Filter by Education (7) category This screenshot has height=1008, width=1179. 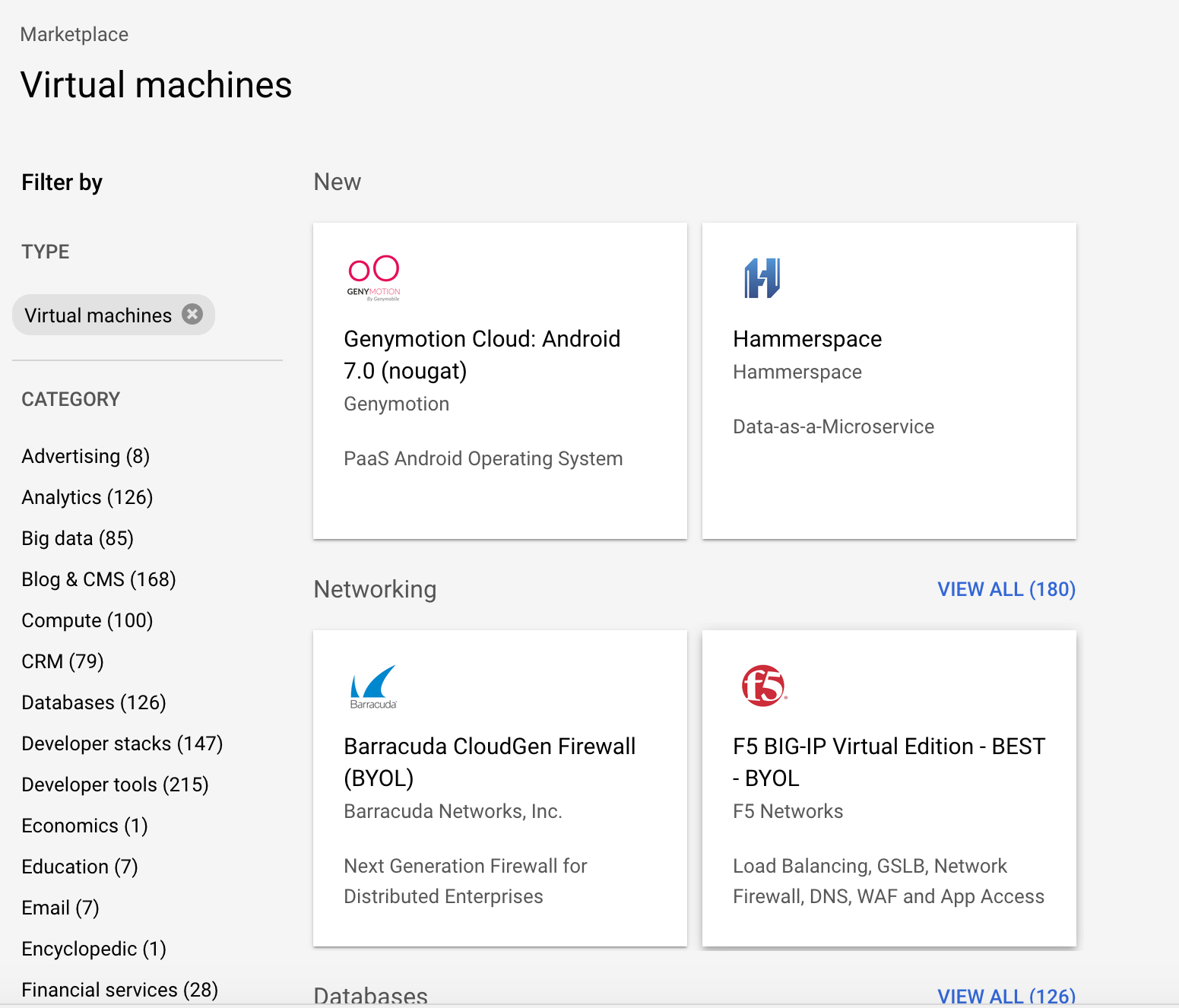coord(80,867)
